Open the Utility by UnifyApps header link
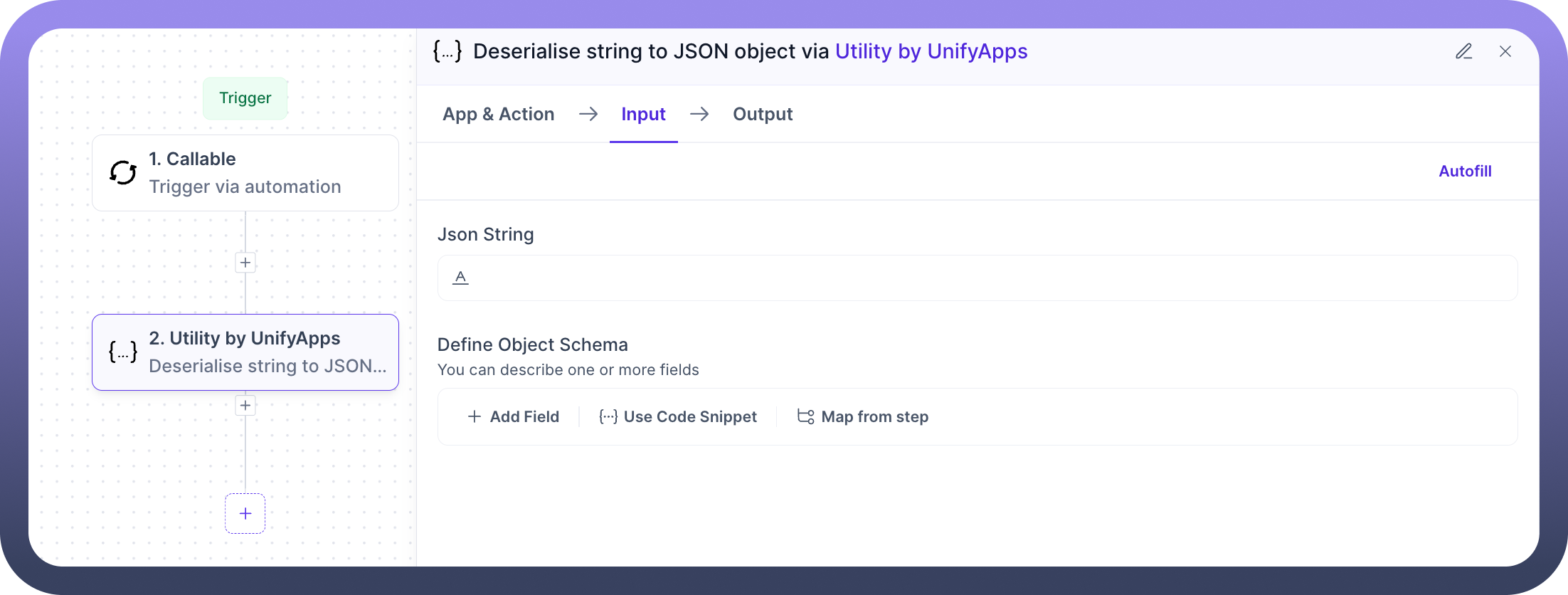This screenshot has height=595, width=1568. [931, 51]
